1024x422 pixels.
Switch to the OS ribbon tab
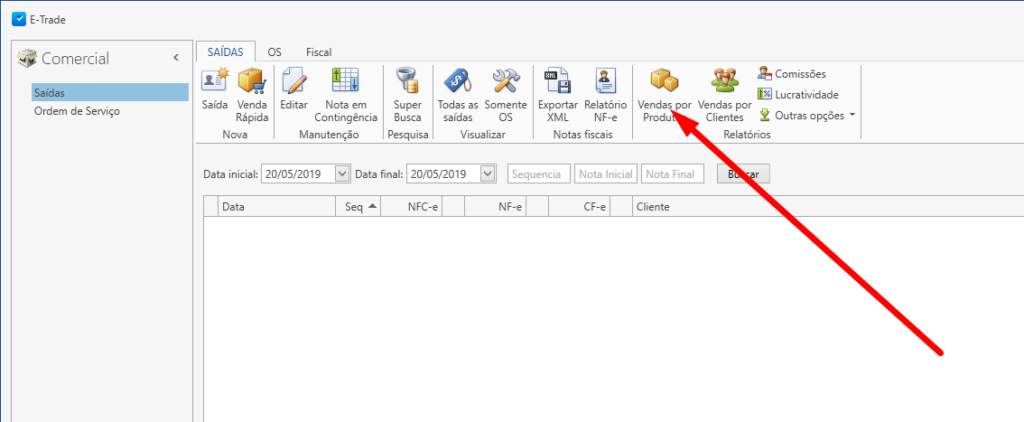(x=274, y=52)
